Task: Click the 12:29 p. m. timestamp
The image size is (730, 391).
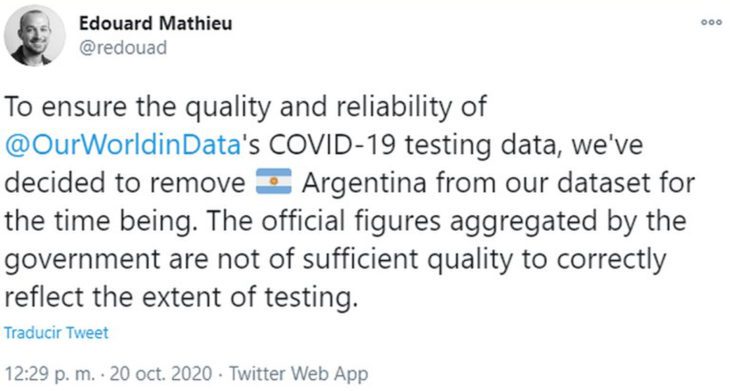Action: 49,373
